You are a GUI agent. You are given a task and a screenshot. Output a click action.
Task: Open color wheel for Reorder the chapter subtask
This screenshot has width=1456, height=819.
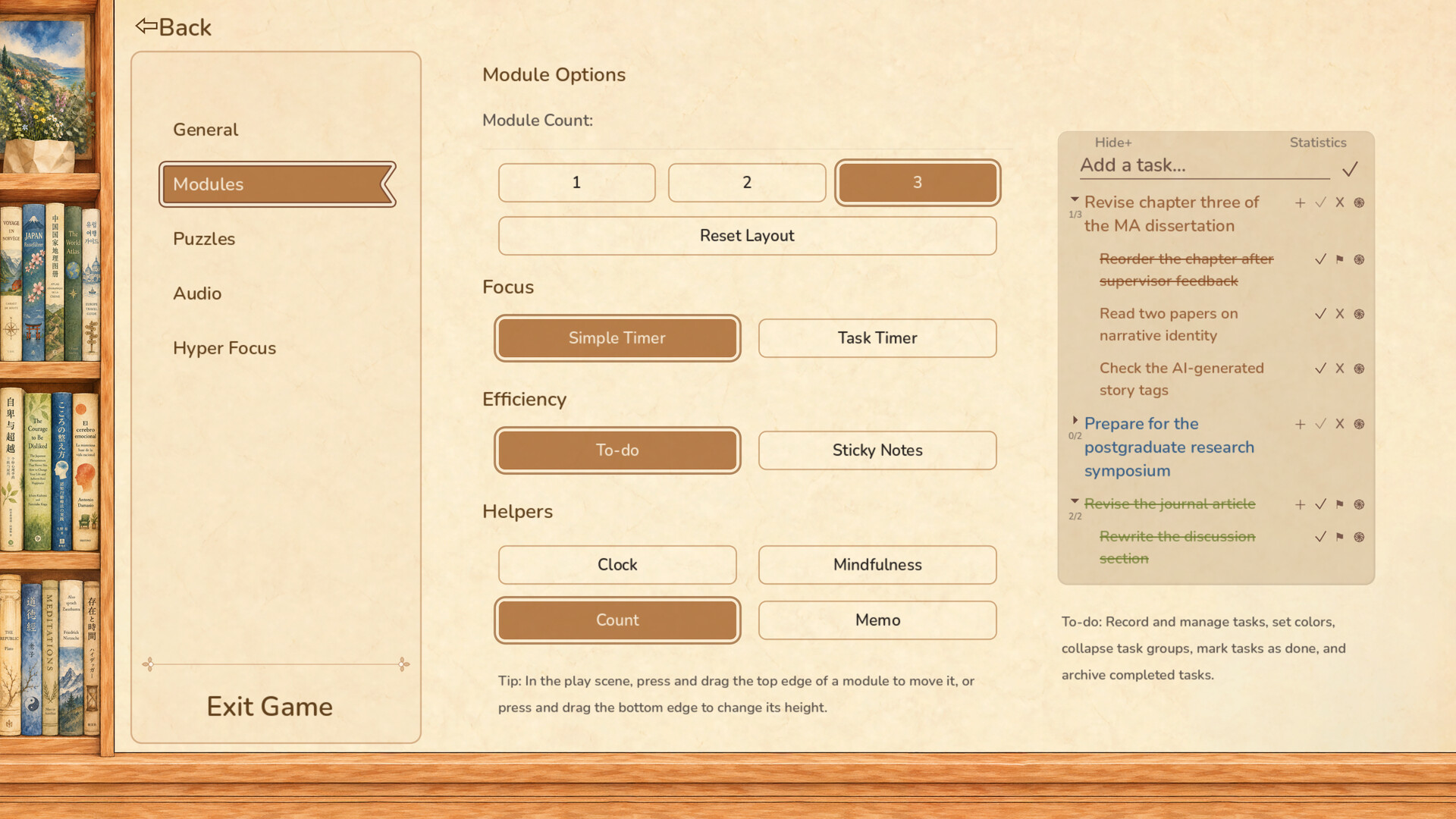[1359, 259]
